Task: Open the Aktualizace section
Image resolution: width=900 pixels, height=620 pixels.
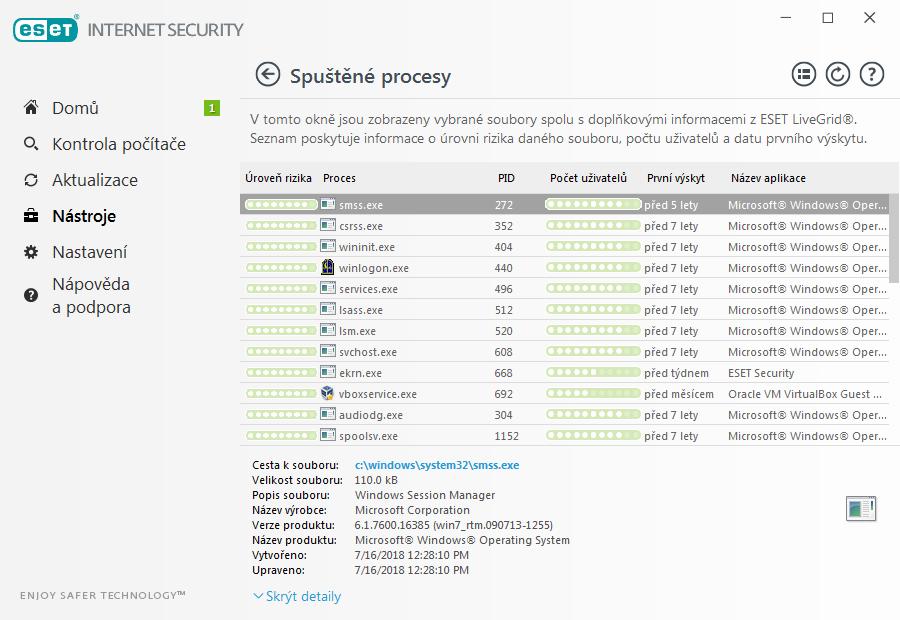Action: [x=95, y=180]
